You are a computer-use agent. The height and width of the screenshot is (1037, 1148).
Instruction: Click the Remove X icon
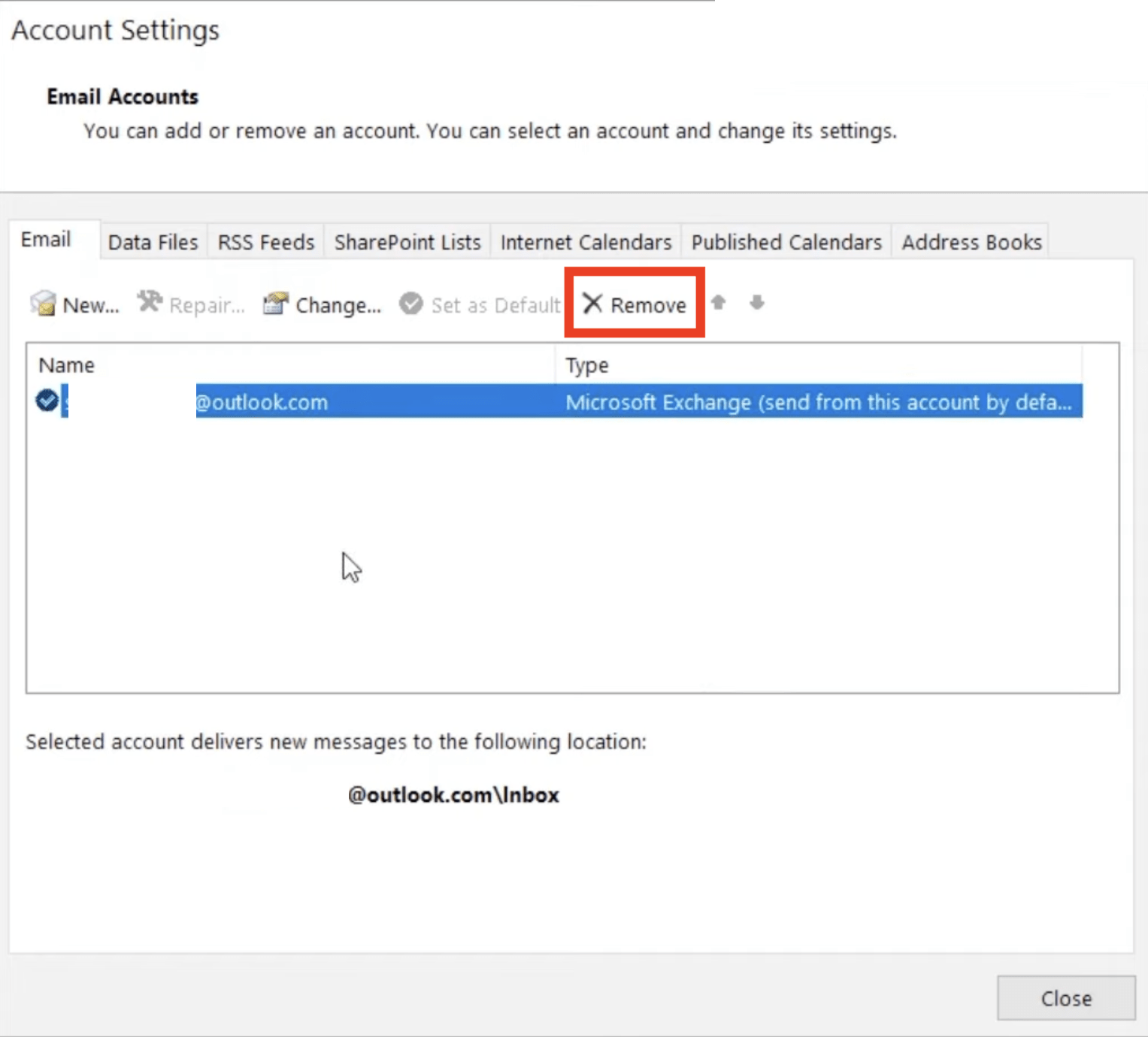[592, 304]
